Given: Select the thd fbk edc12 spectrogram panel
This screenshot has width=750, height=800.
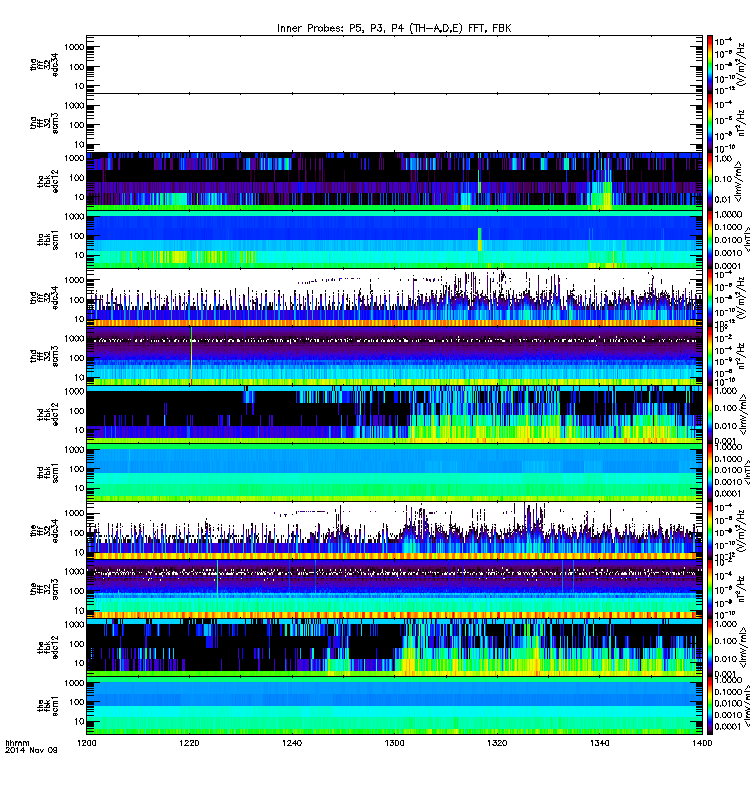Looking at the screenshot, I should (x=394, y=414).
